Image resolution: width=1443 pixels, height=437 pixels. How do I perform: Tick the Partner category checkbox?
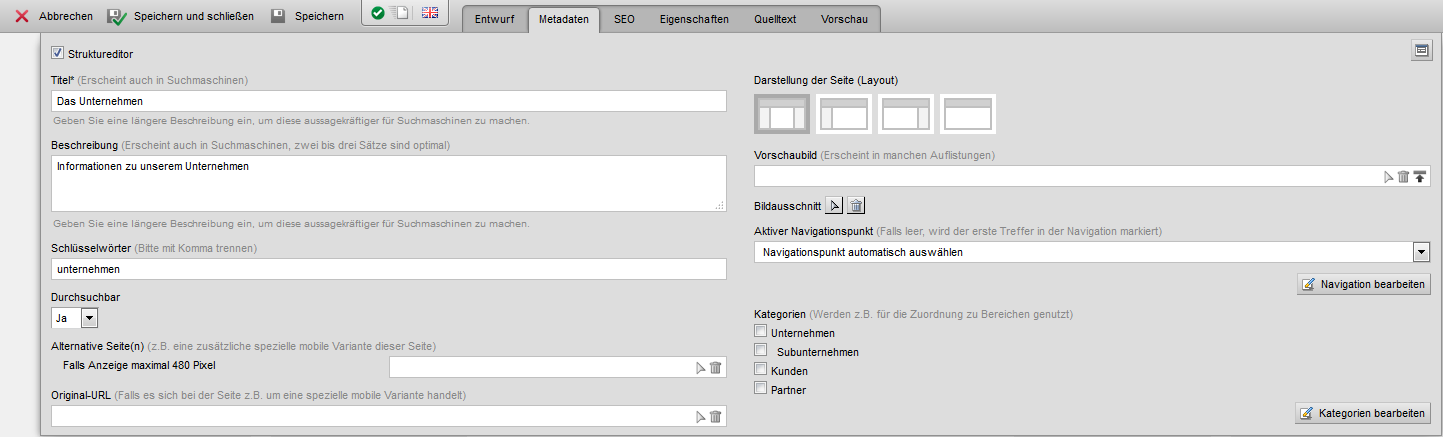point(761,388)
